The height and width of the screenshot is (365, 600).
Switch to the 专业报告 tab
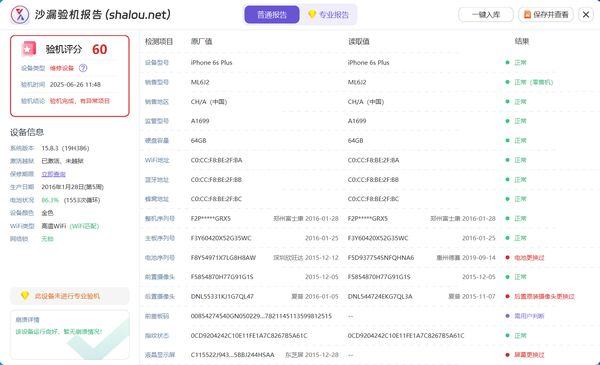click(329, 15)
